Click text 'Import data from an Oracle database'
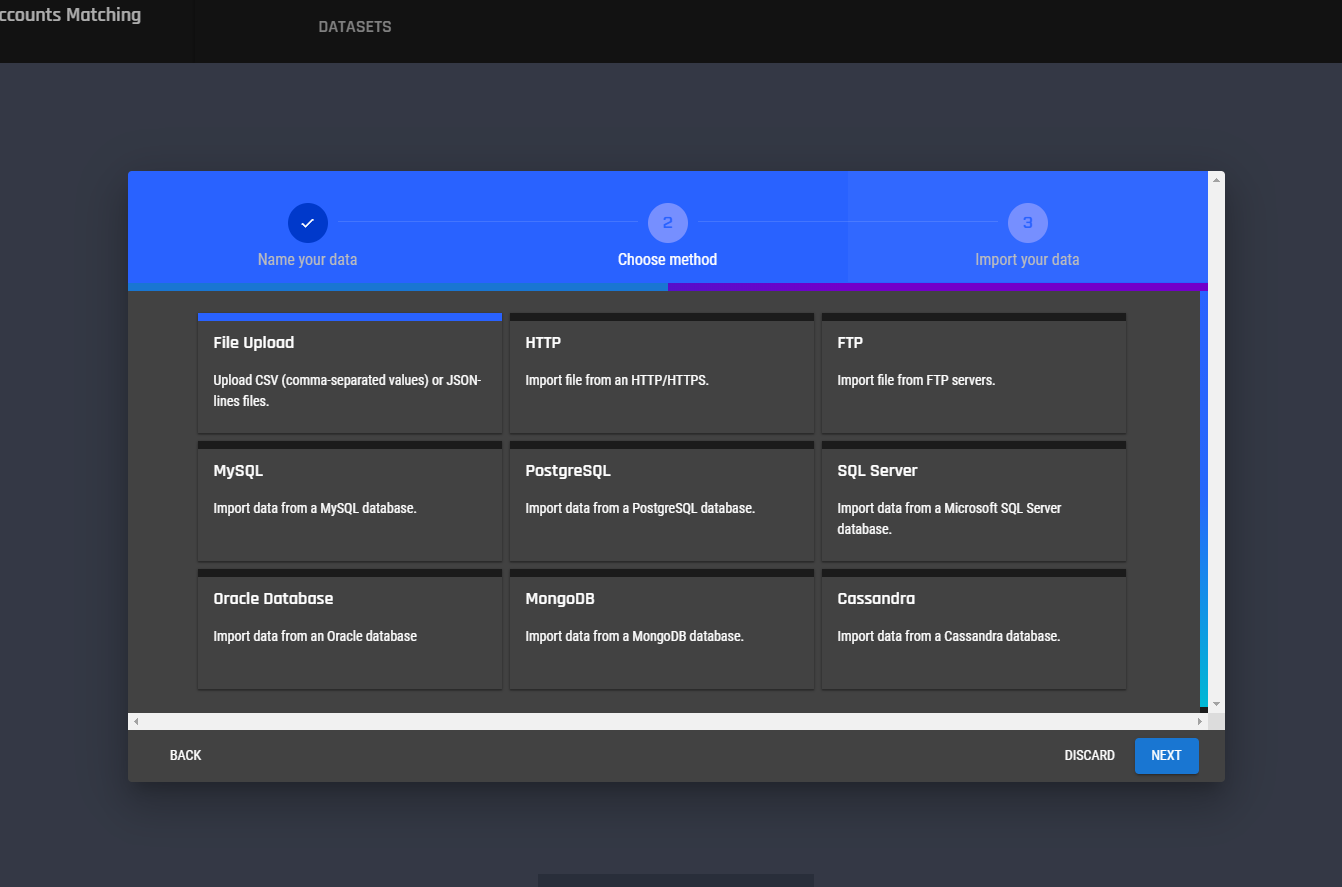This screenshot has height=887, width=1342. tap(315, 636)
